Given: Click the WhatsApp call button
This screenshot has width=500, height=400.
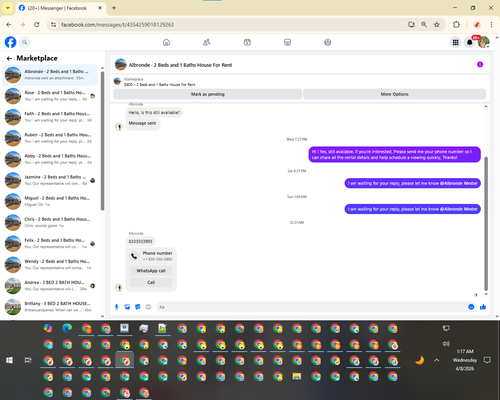Looking at the screenshot, I should pyautogui.click(x=151, y=271).
